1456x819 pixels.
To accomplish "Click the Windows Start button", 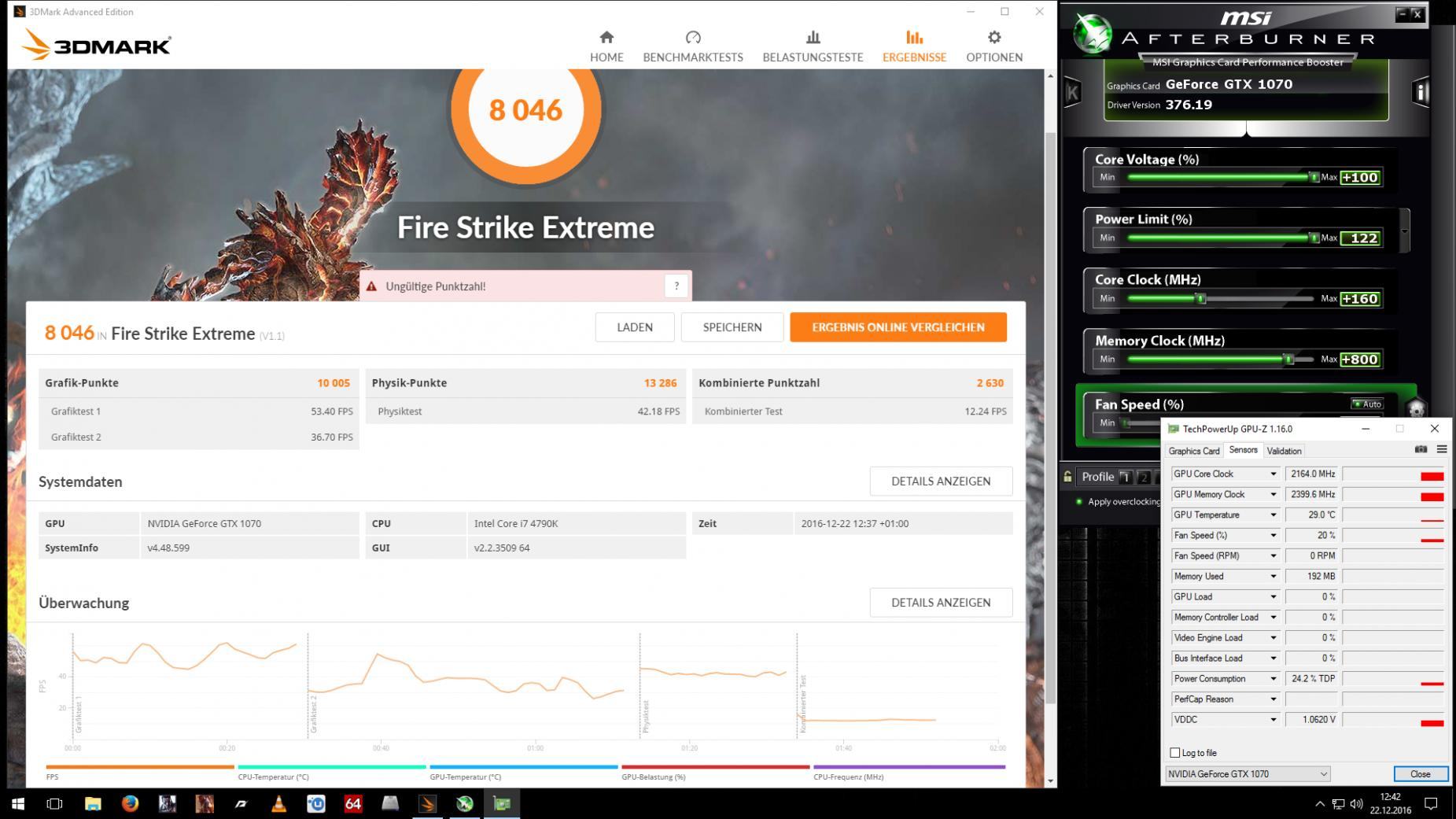I will 17,803.
